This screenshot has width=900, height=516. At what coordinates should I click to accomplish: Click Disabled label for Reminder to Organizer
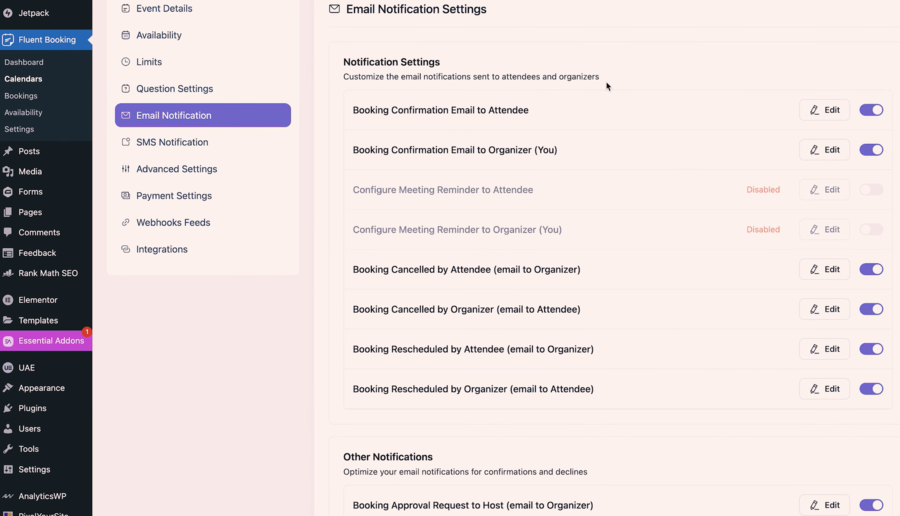763,230
